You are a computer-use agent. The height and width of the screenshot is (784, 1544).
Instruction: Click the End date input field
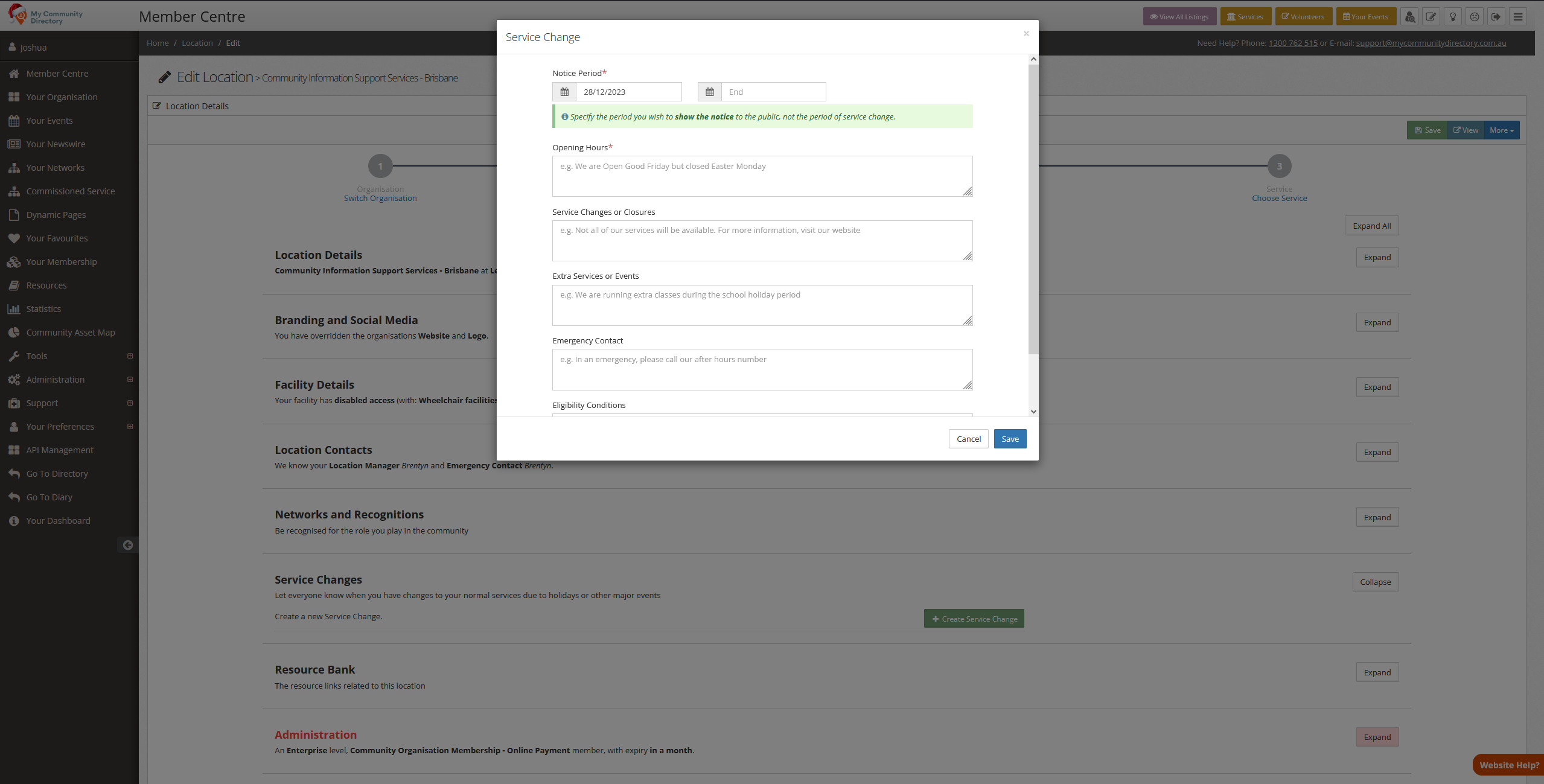pyautogui.click(x=773, y=92)
